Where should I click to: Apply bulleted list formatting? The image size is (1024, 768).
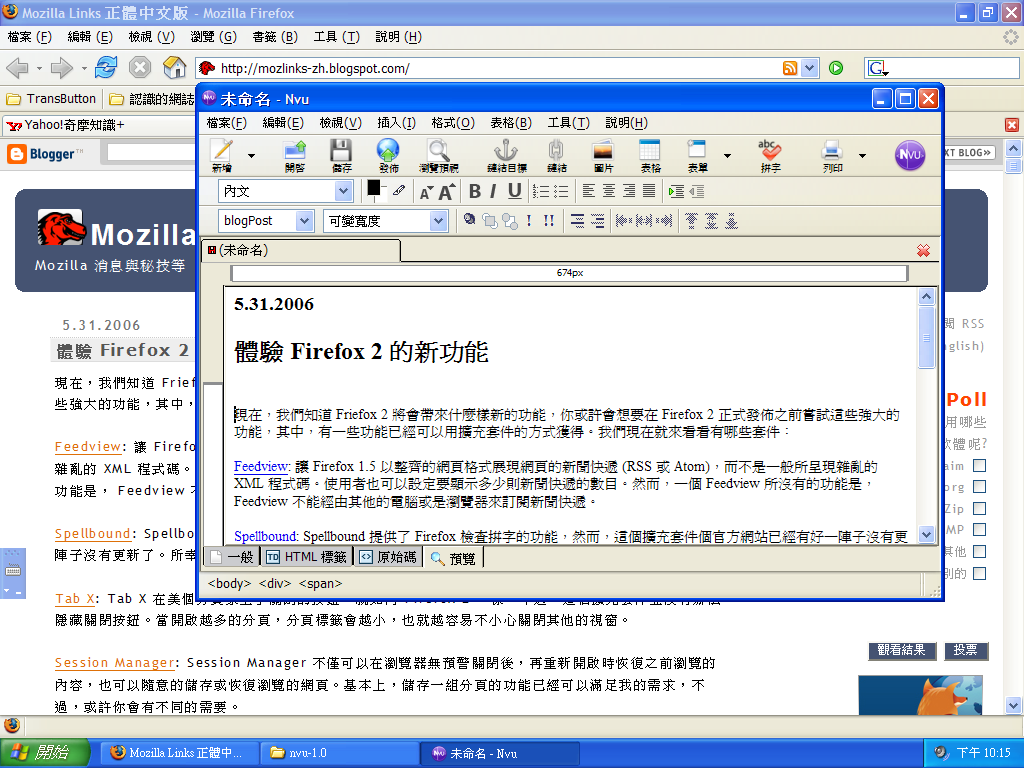[x=561, y=191]
